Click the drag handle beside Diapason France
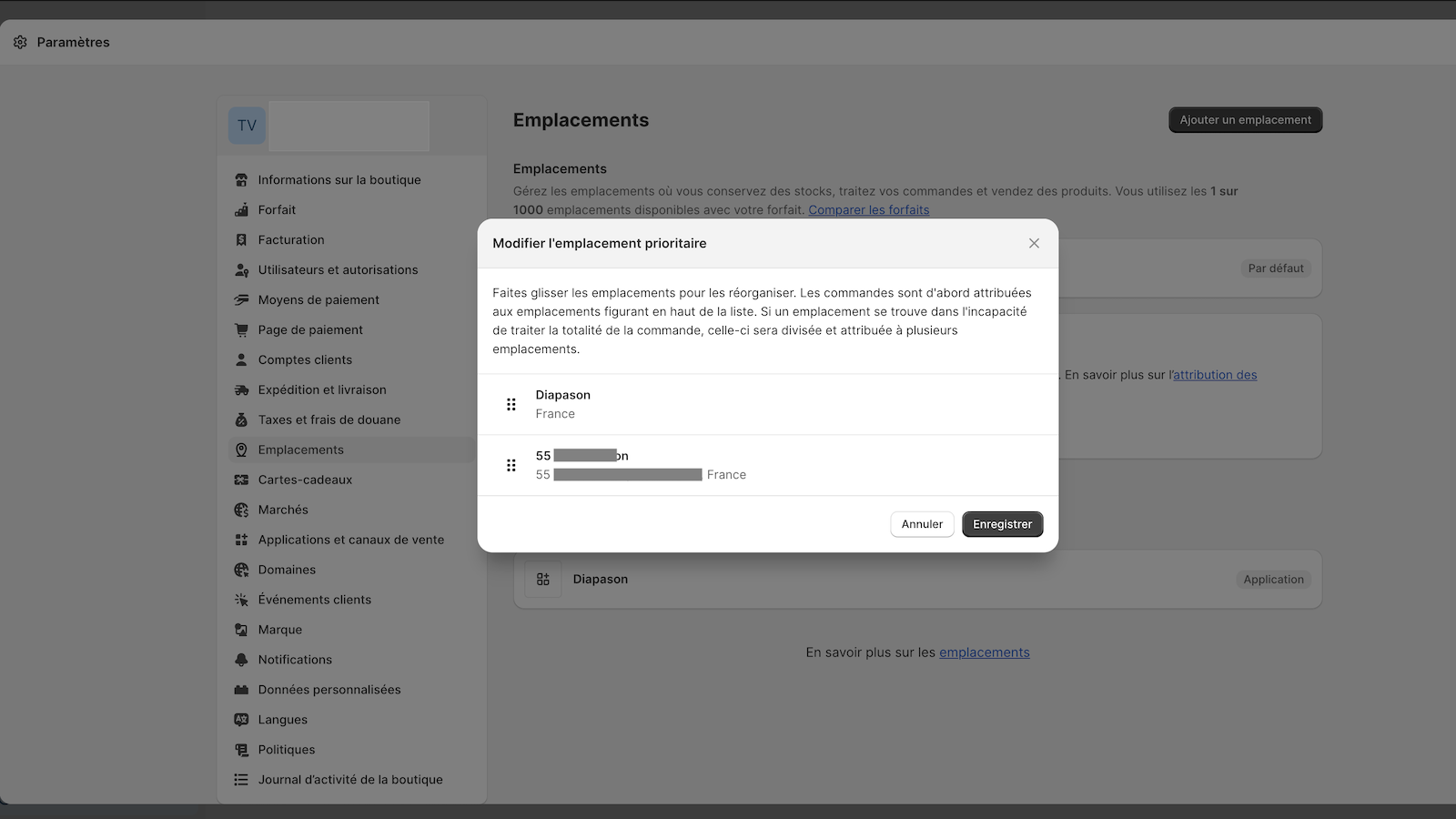The width and height of the screenshot is (1456, 819). (x=511, y=404)
